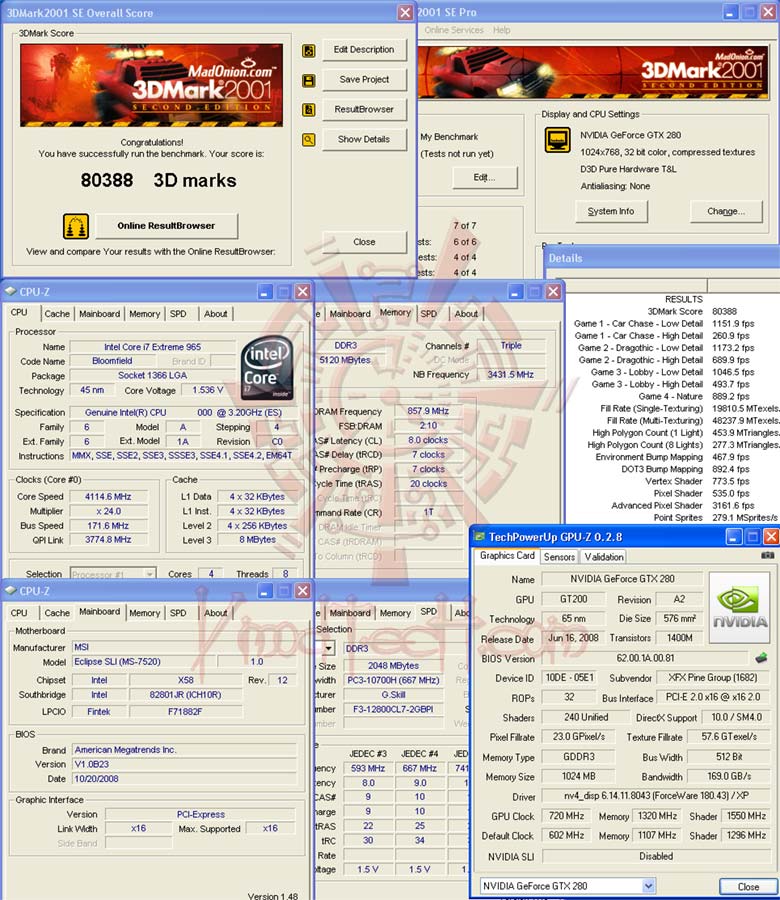Open the Processor #1 selection dropdown

[x=149, y=573]
